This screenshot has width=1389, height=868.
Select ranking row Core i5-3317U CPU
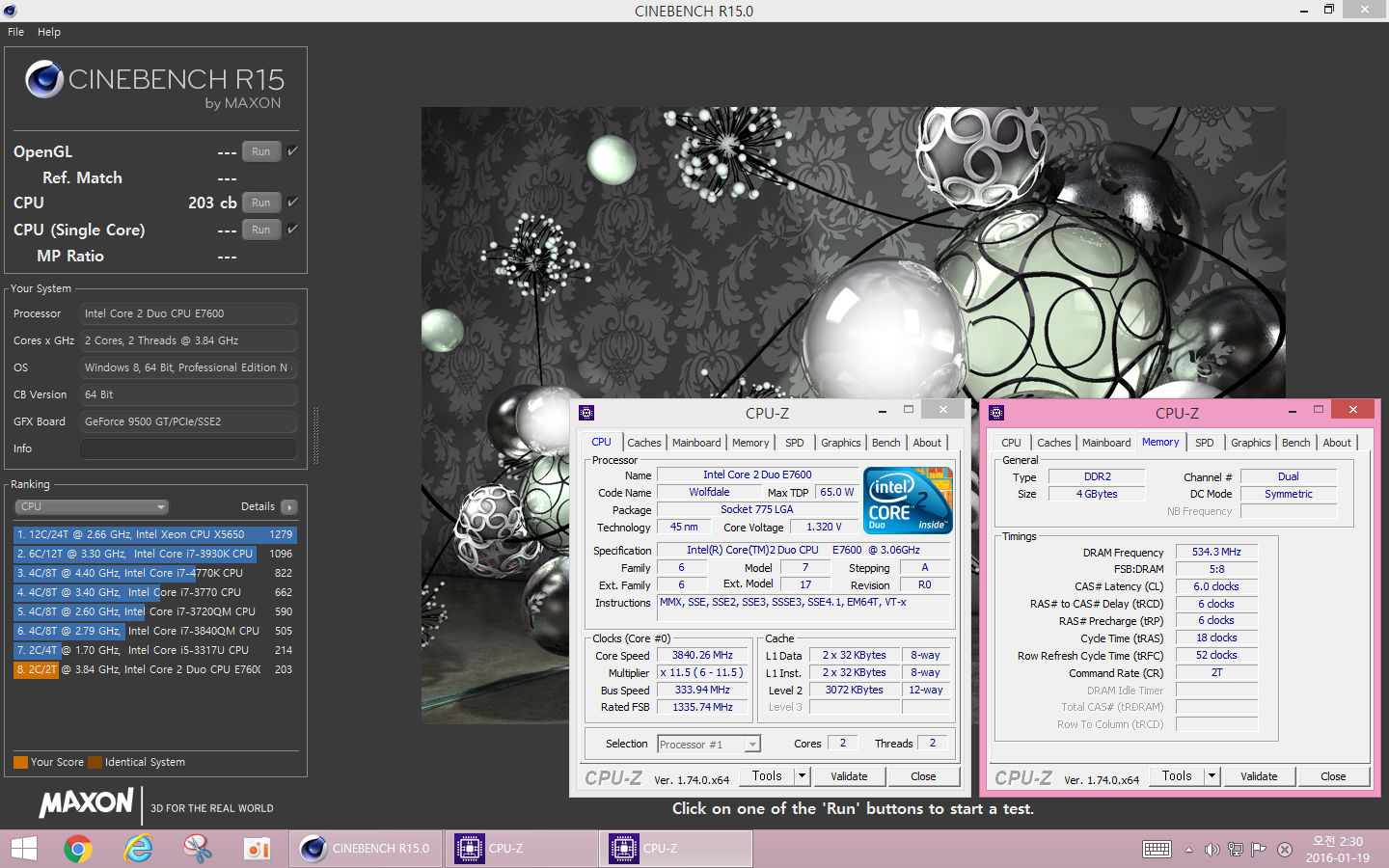coord(154,650)
